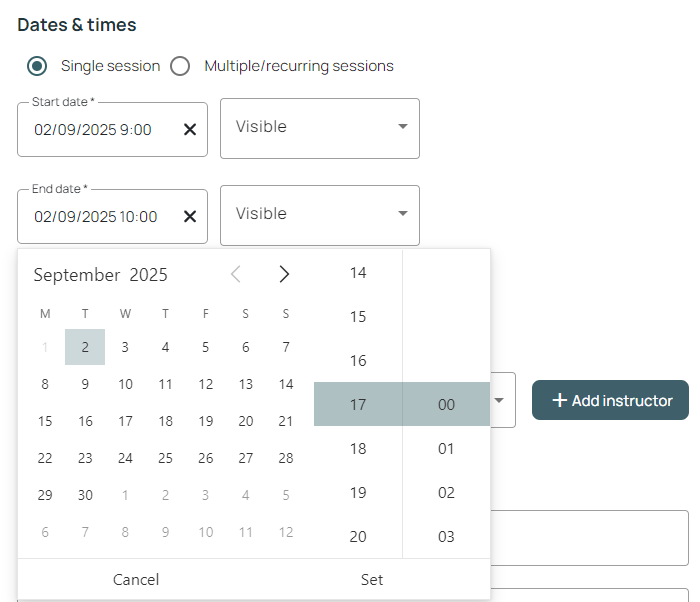Image resolution: width=700 pixels, height=602 pixels.
Task: Click the Add instructor button
Action: pos(610,400)
